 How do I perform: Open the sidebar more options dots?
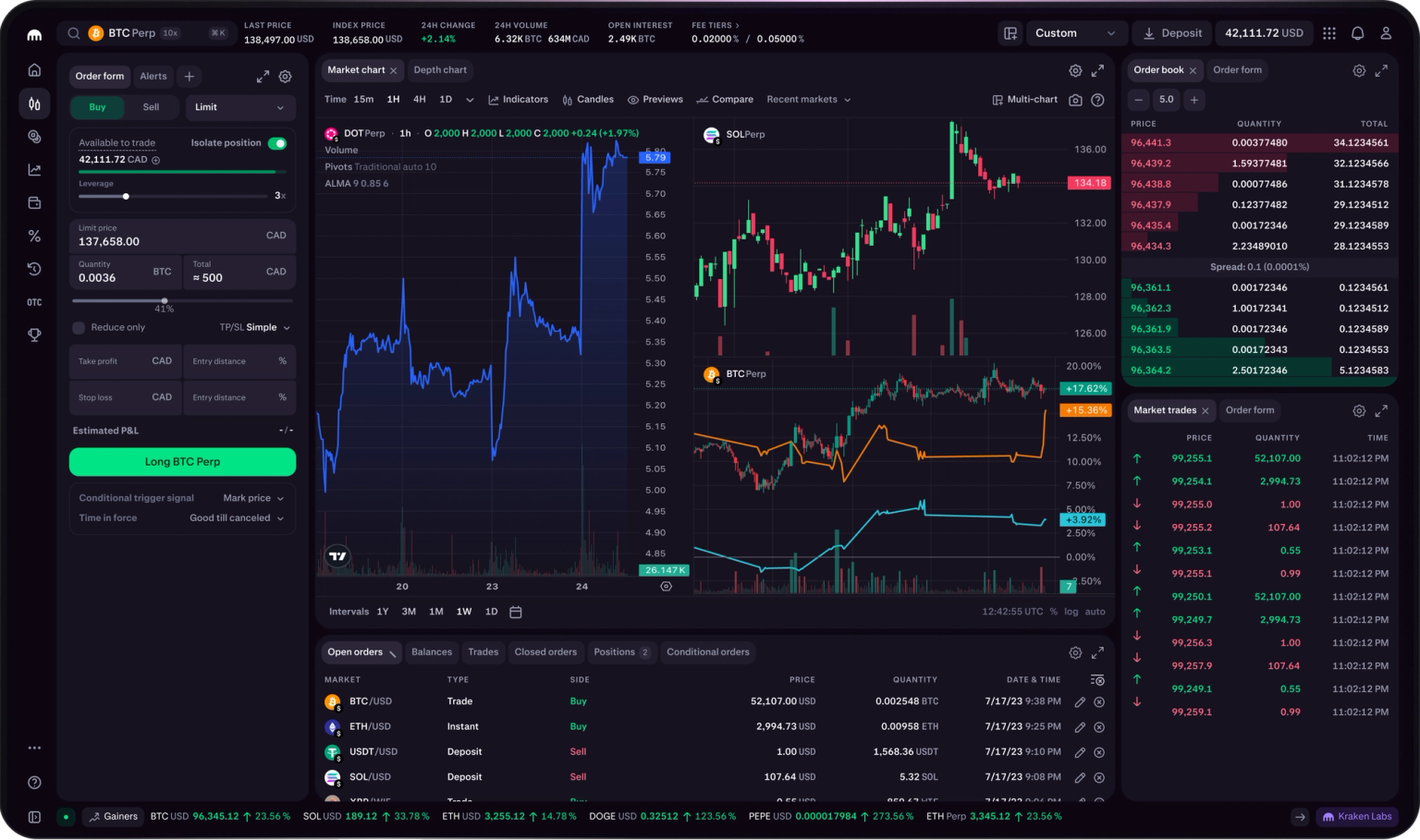(34, 748)
